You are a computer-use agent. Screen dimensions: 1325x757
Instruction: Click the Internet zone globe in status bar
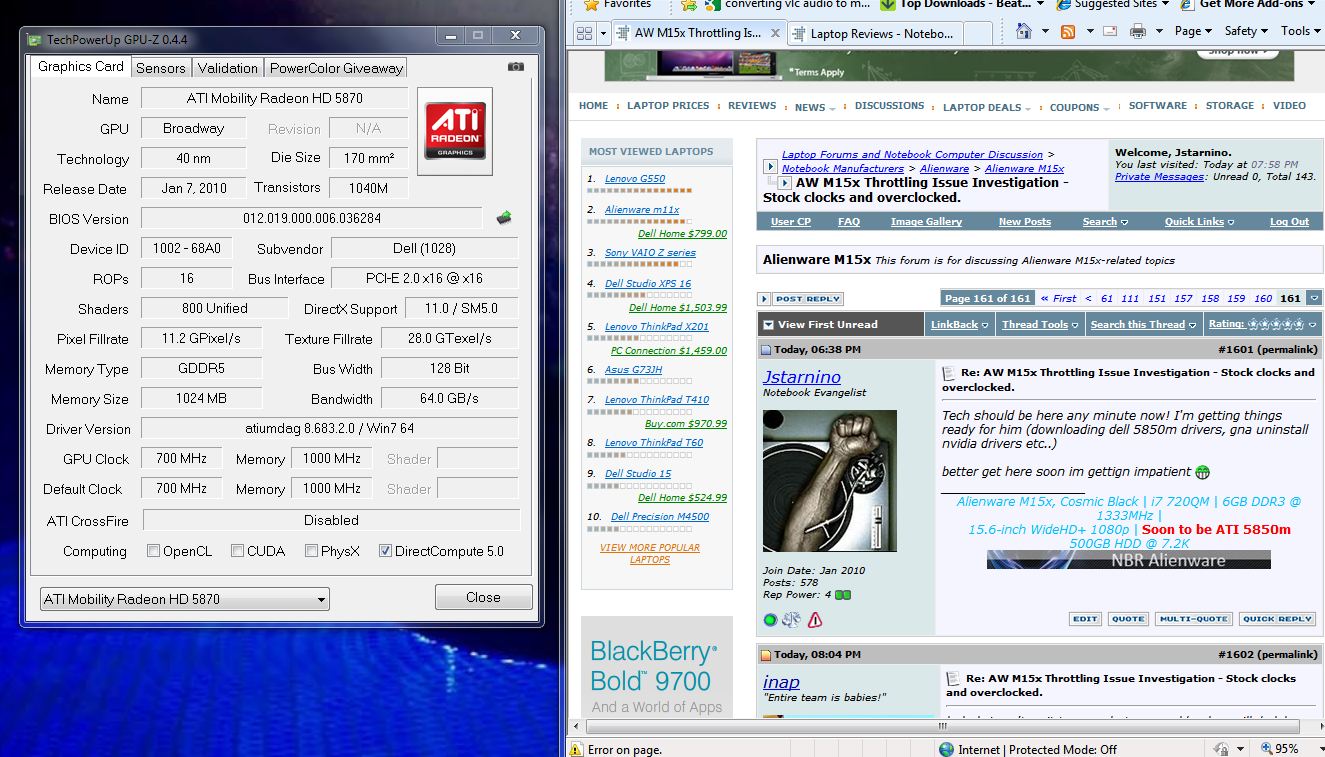947,749
